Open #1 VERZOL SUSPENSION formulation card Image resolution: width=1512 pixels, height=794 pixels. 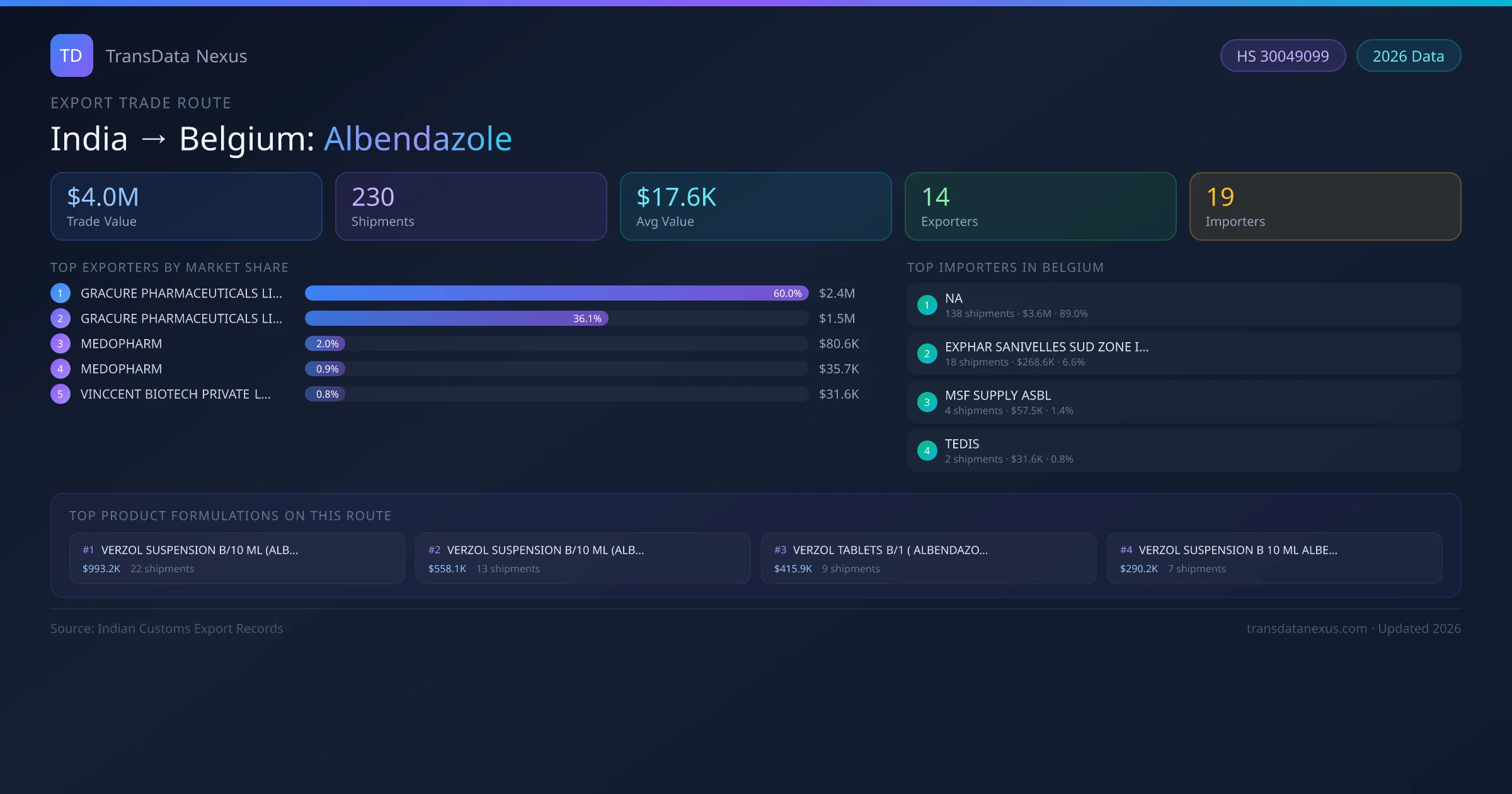tap(237, 558)
